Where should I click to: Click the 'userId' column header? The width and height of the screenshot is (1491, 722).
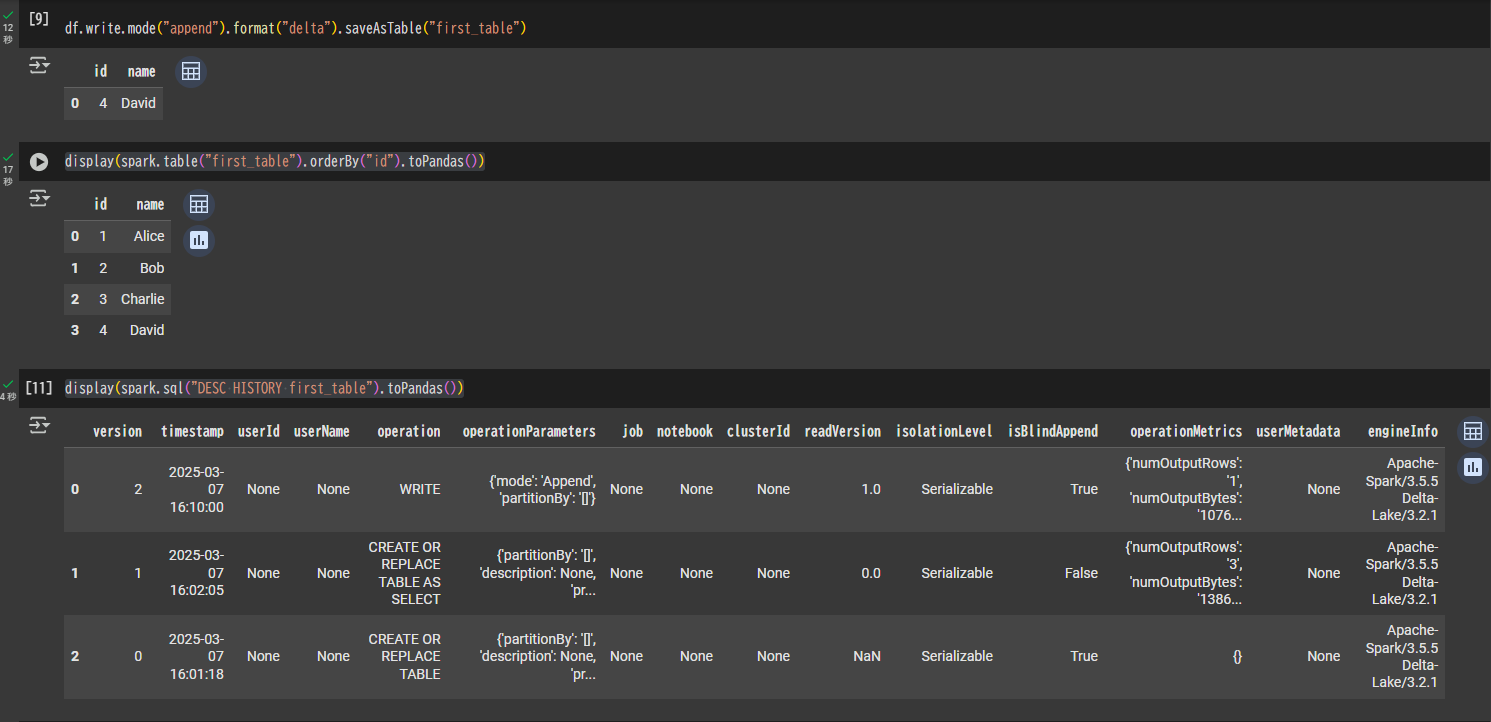[x=258, y=432]
